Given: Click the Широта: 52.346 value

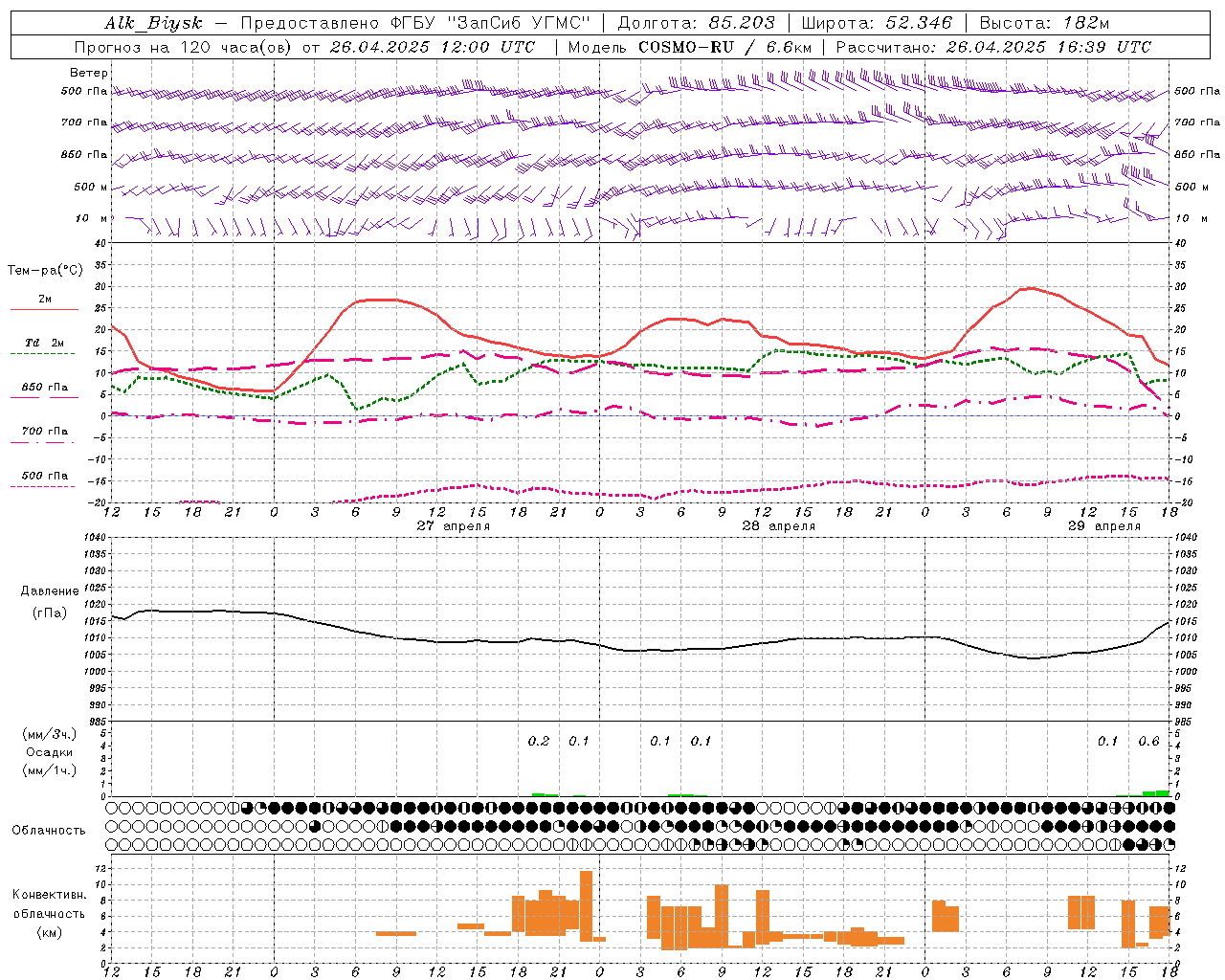Looking at the screenshot, I should point(877,23).
